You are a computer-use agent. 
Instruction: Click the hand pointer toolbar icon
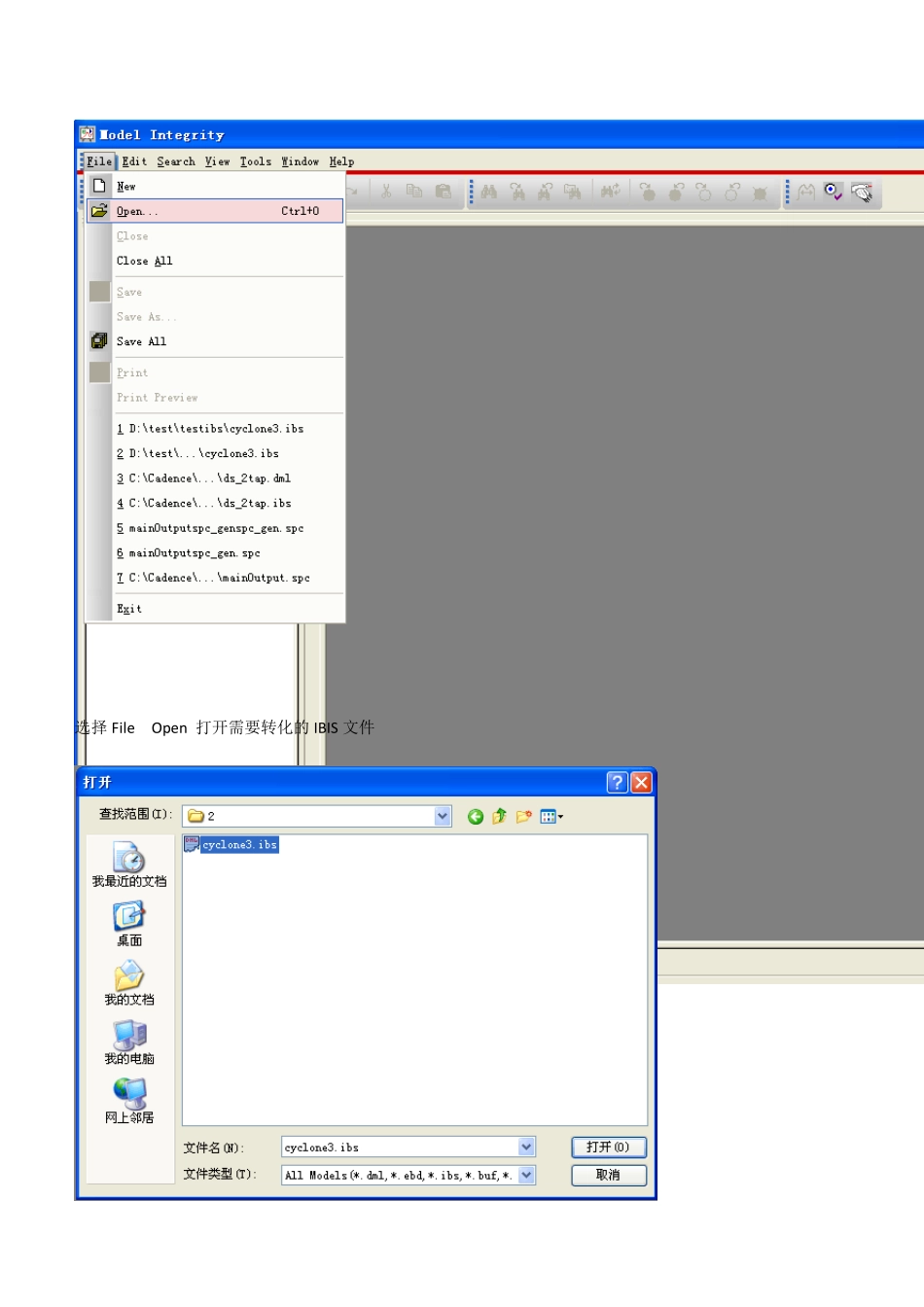(862, 193)
